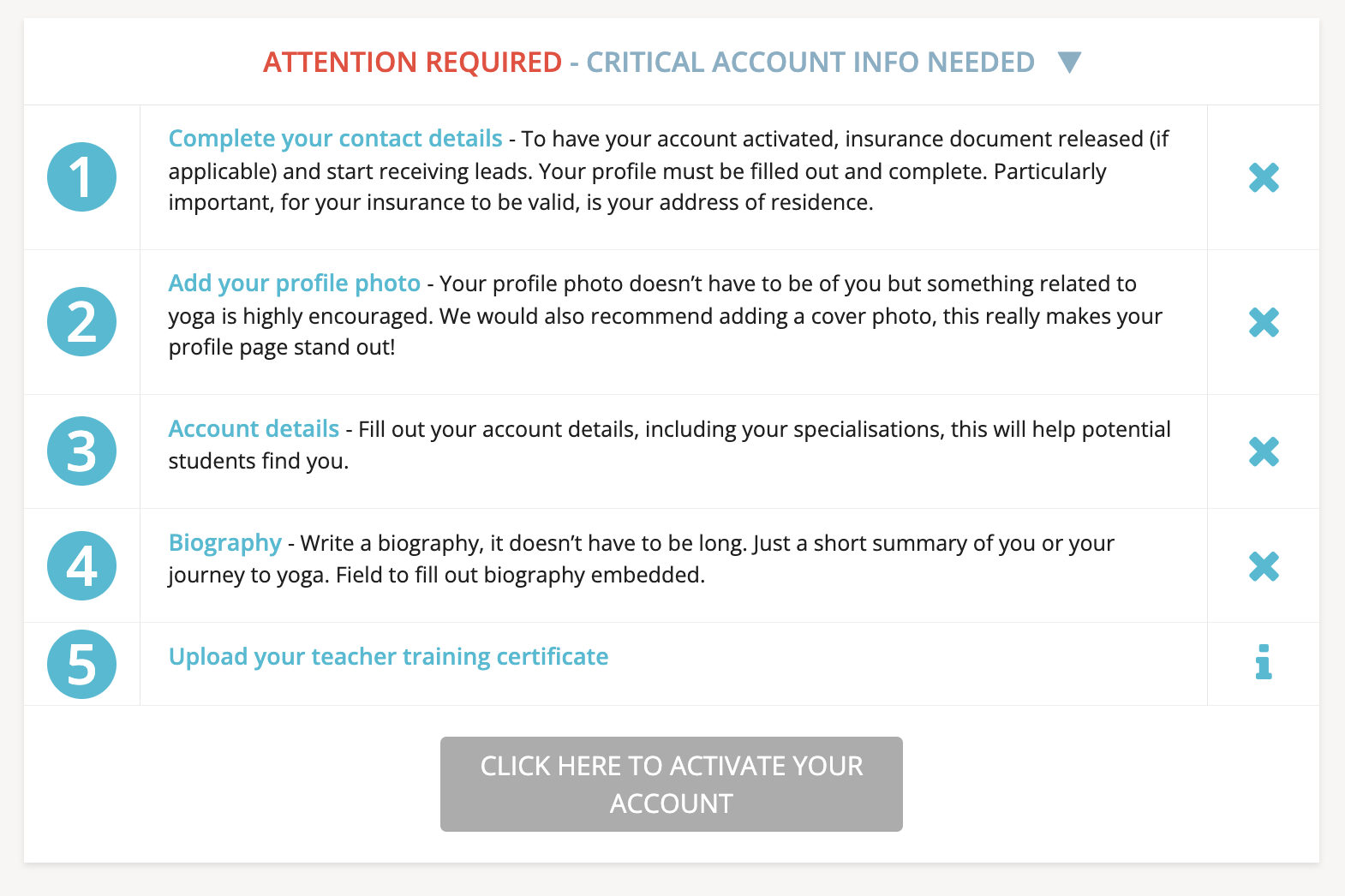Click the activate your account button

point(671,783)
